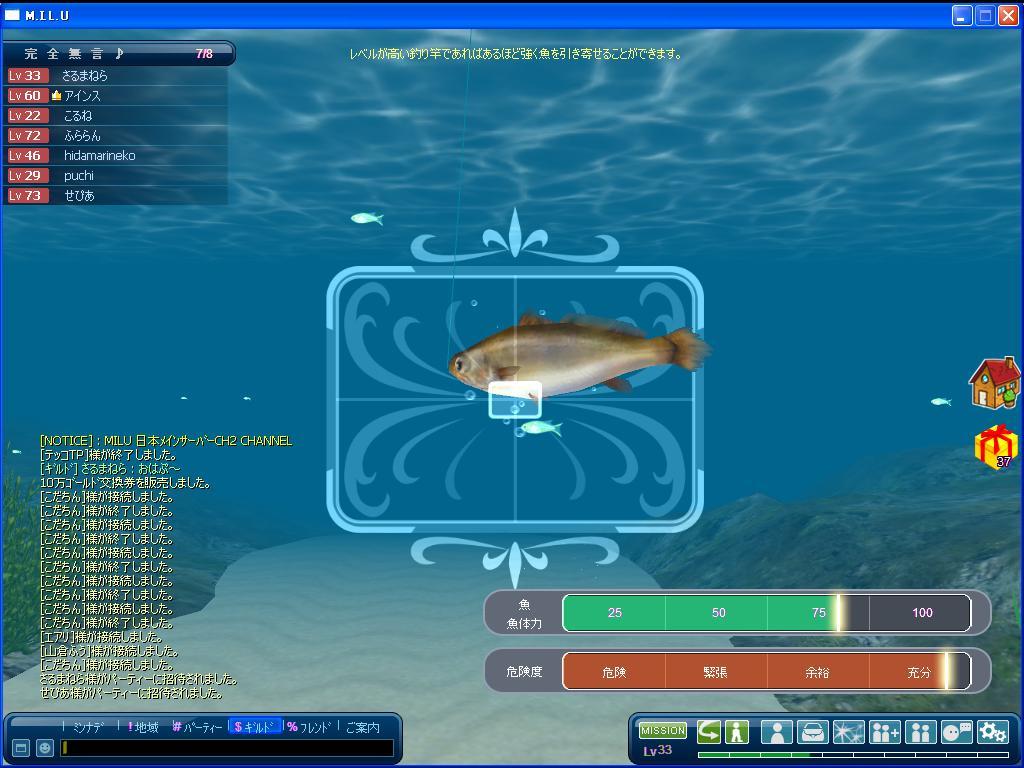Click the 危険度 label

tap(524, 671)
